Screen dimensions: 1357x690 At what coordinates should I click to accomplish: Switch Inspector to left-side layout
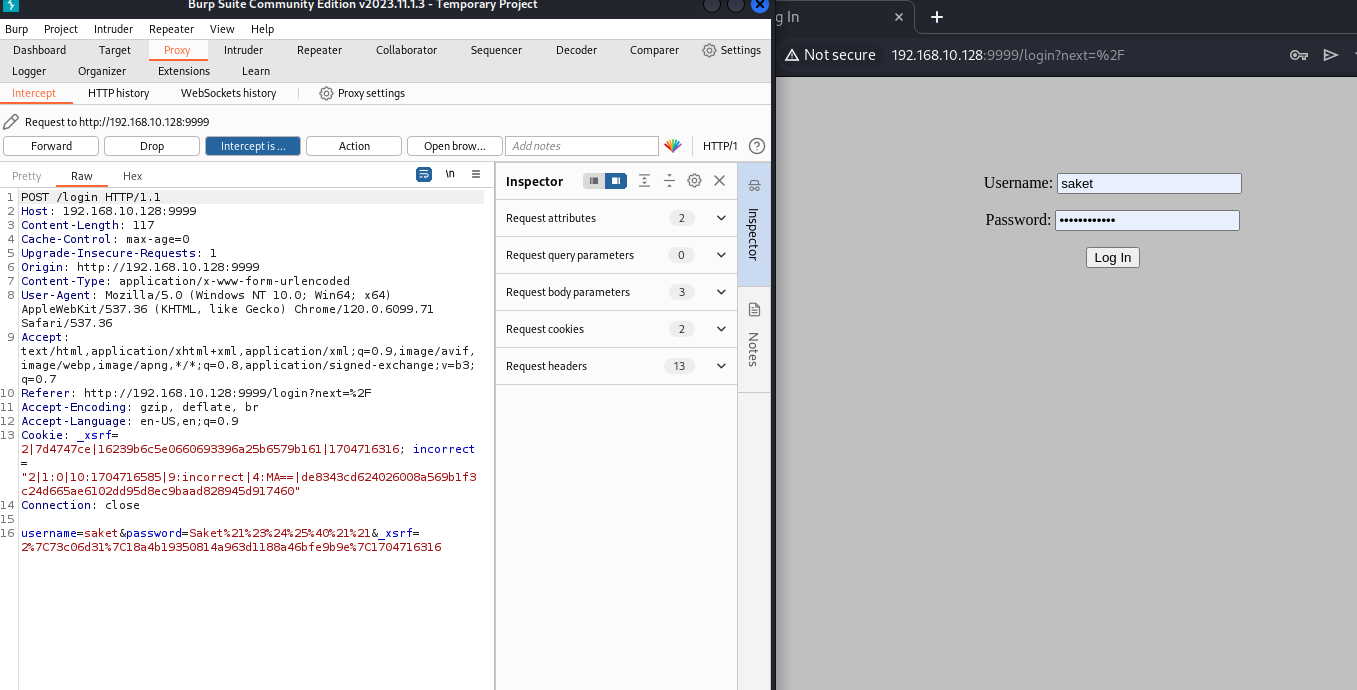(x=594, y=181)
